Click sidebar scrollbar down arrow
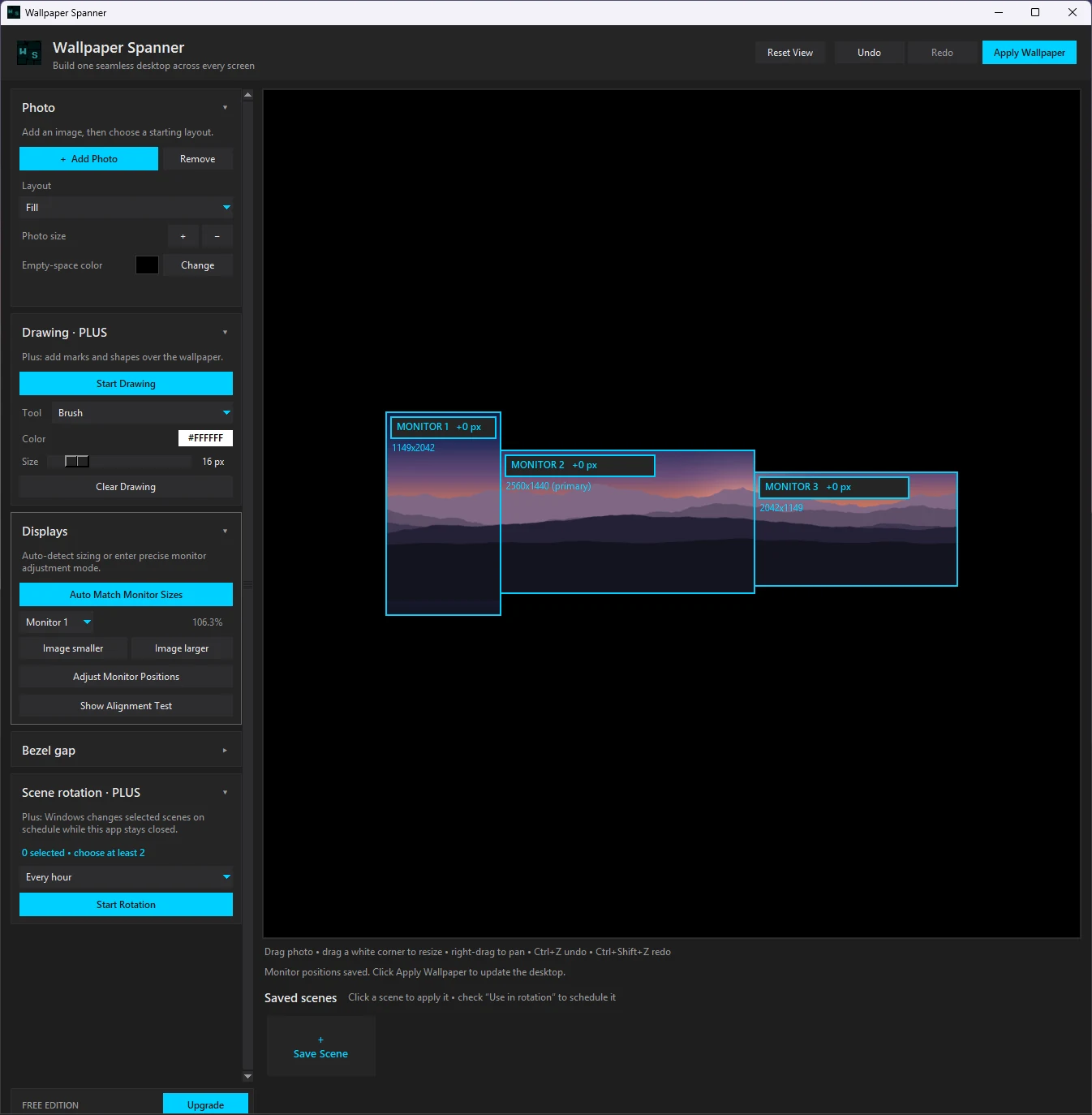 pos(248,1077)
